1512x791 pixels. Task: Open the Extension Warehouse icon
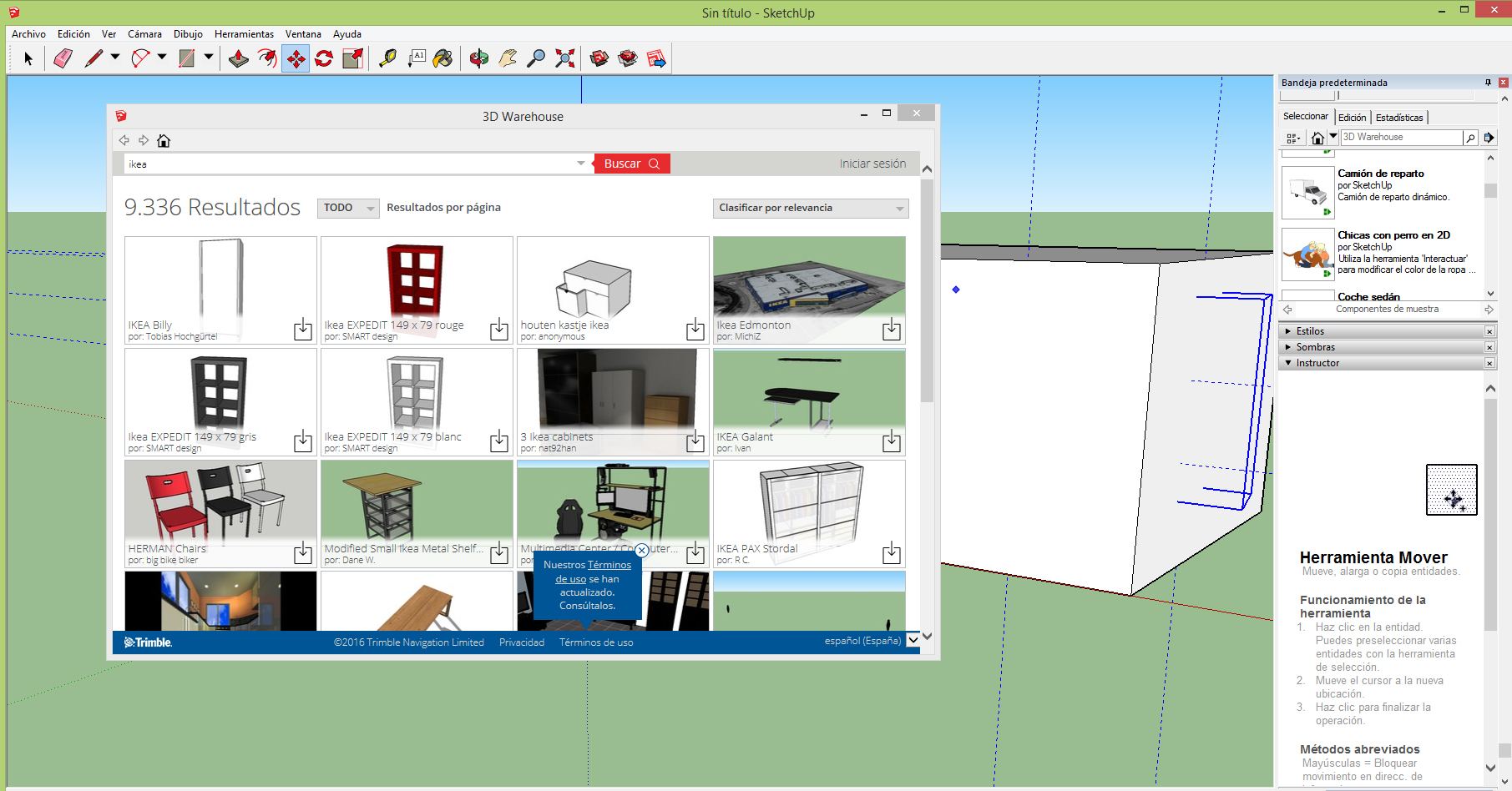(x=628, y=58)
